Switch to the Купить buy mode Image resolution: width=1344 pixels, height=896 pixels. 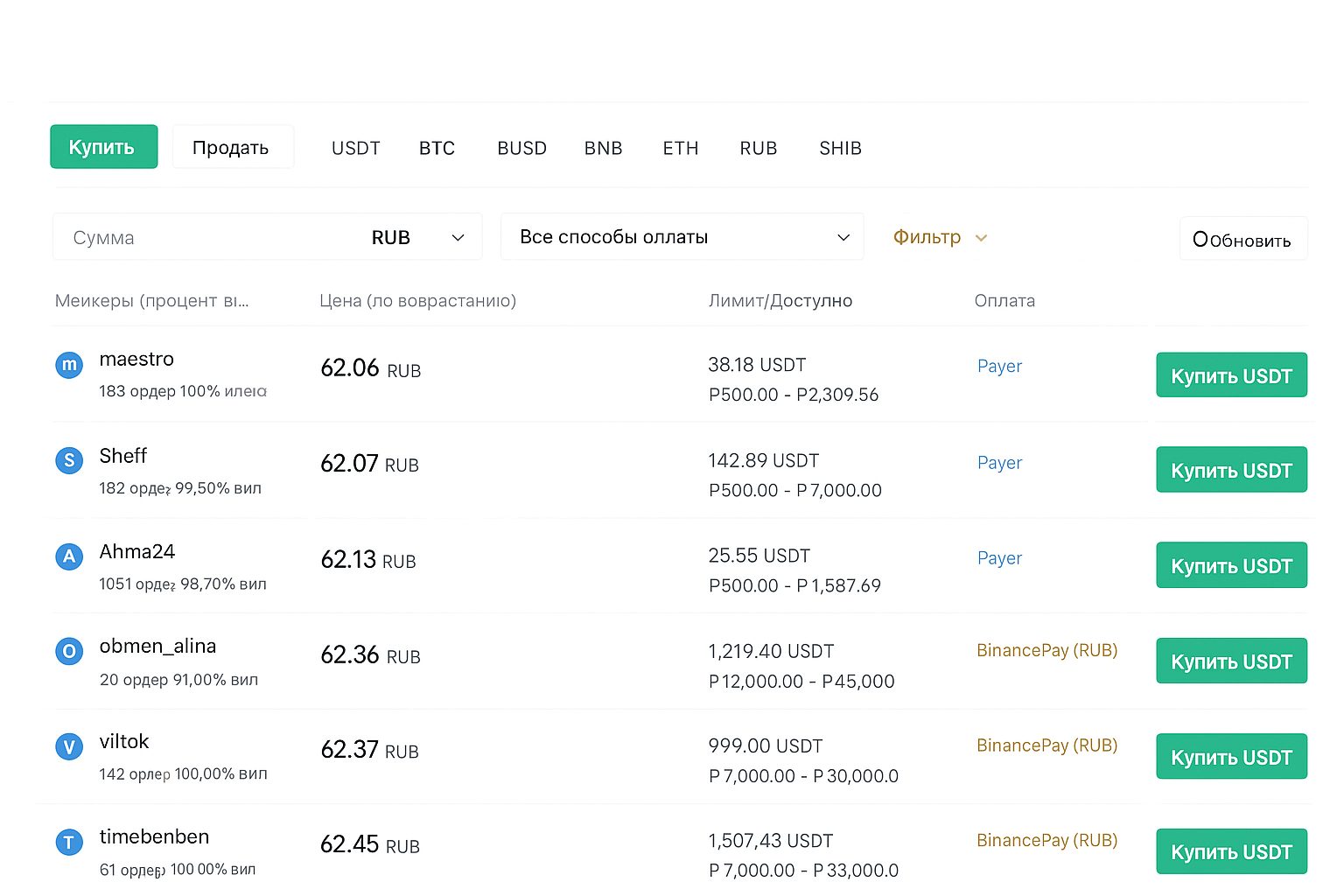[103, 147]
